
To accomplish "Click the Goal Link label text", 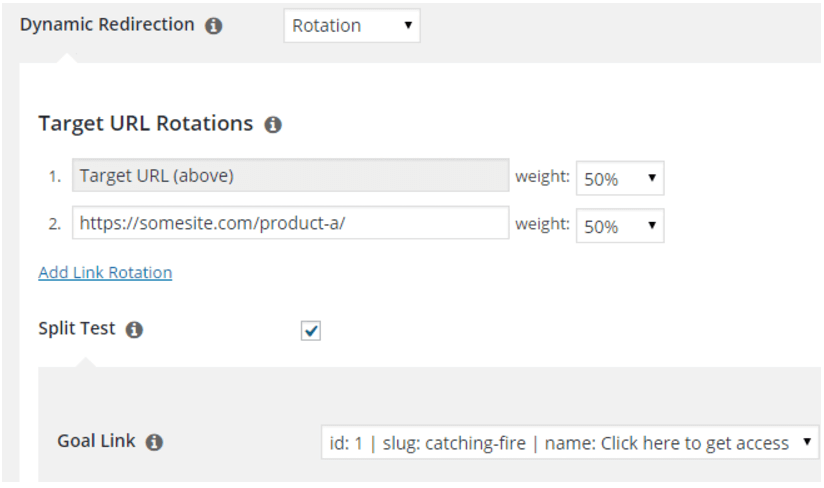I will tap(96, 441).
